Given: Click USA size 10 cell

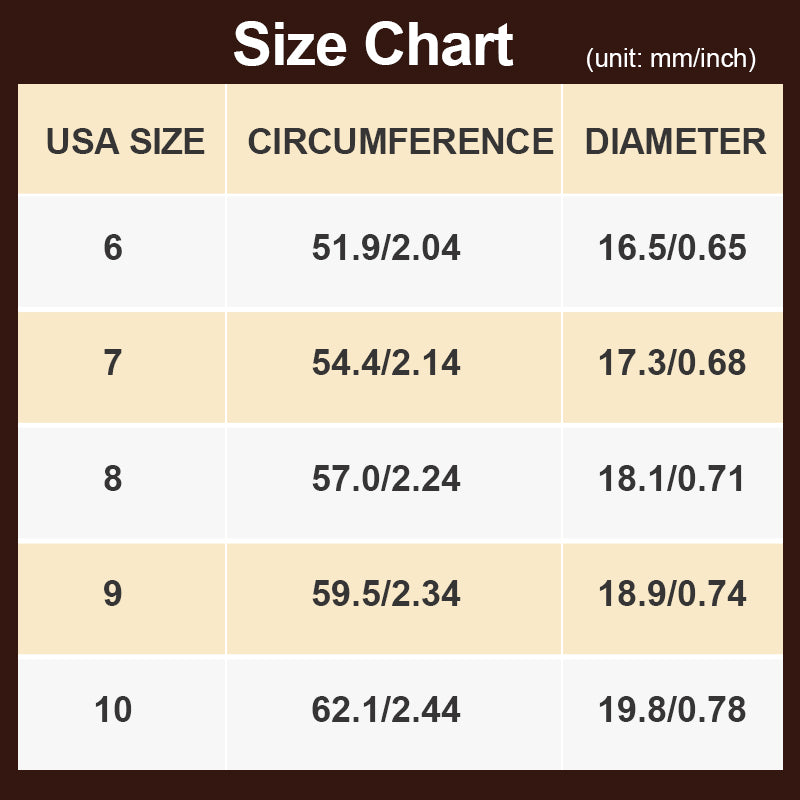Looking at the screenshot, I should [113, 711].
